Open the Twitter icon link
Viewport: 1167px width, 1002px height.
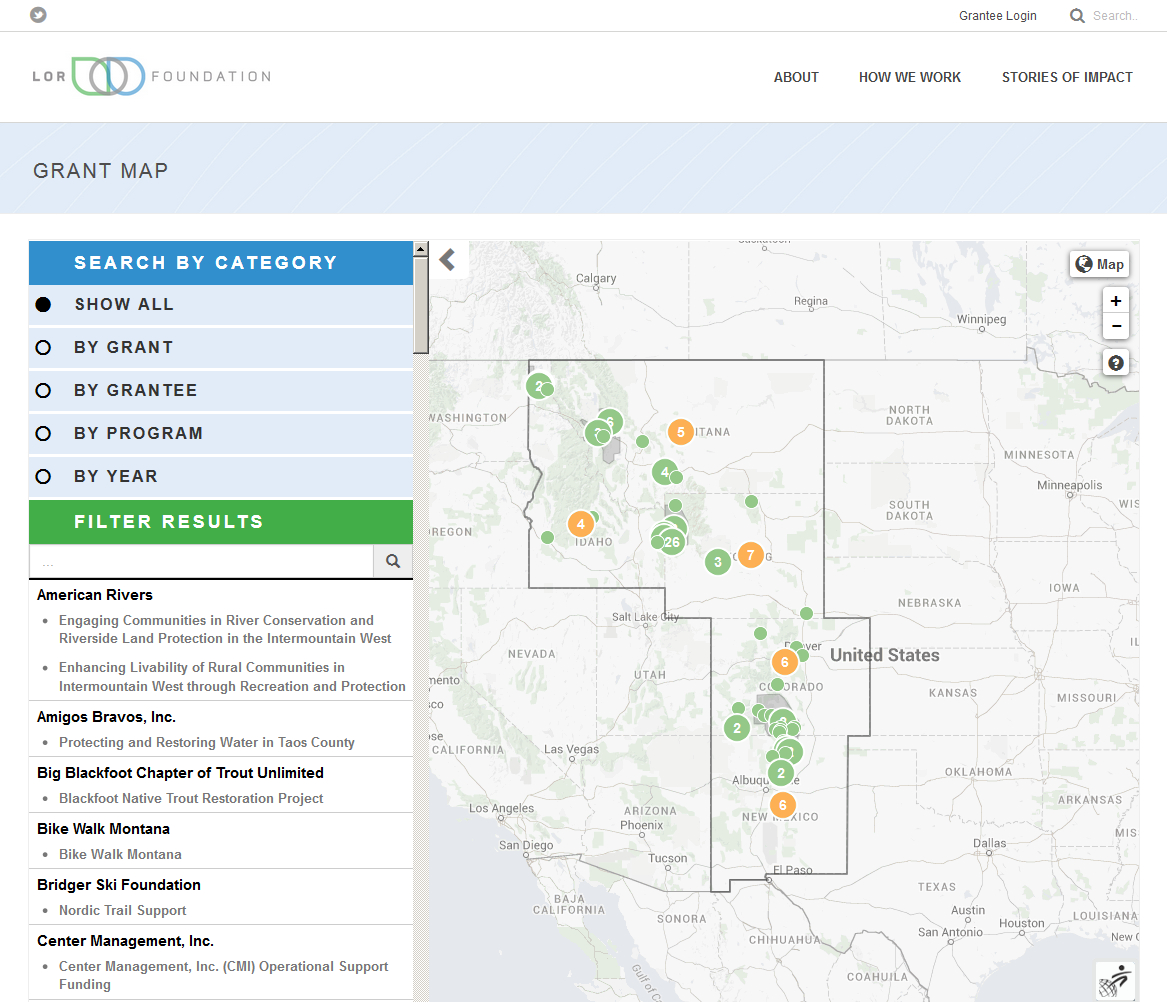click(38, 15)
